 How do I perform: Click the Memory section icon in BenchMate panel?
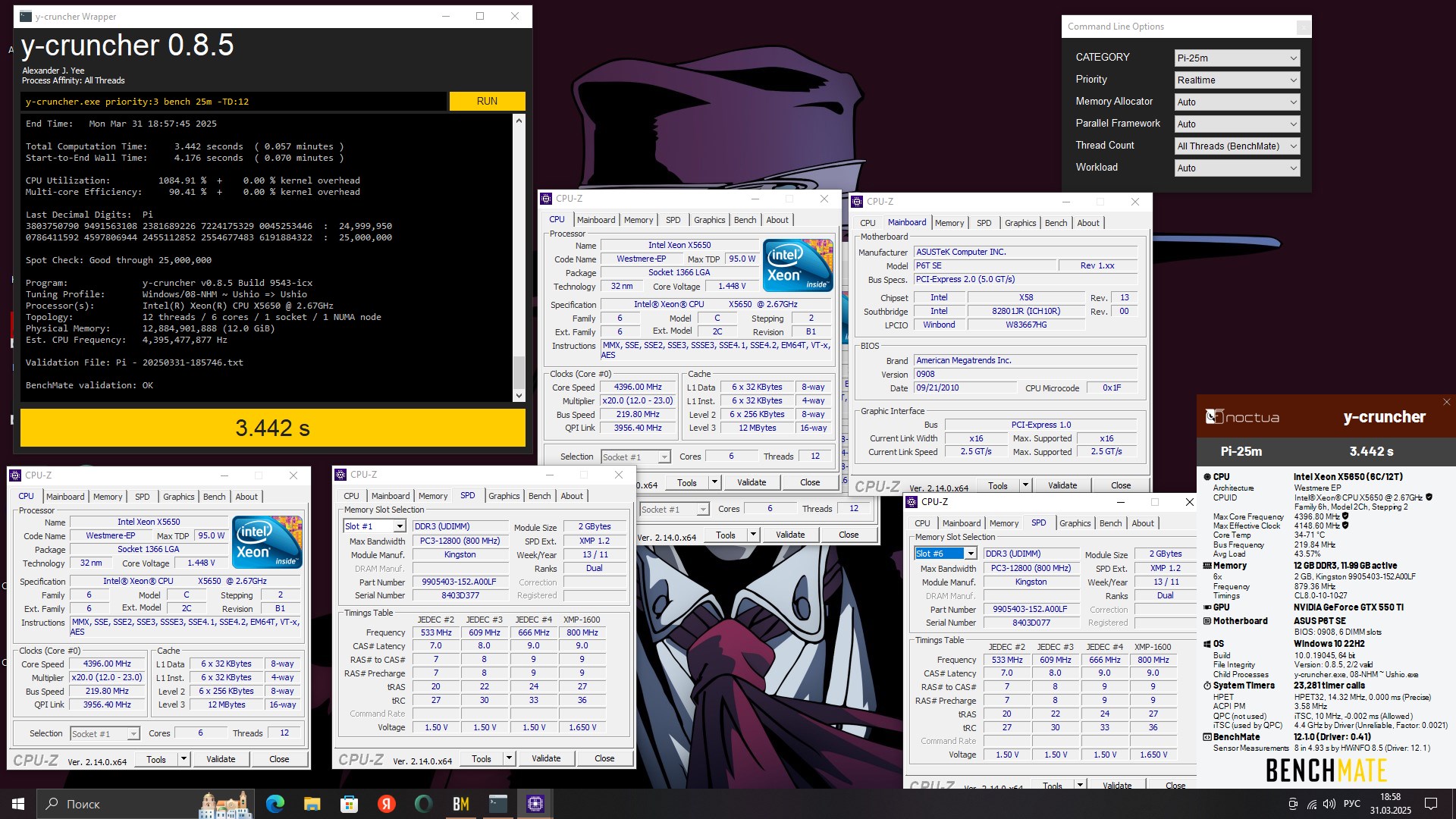1207,566
